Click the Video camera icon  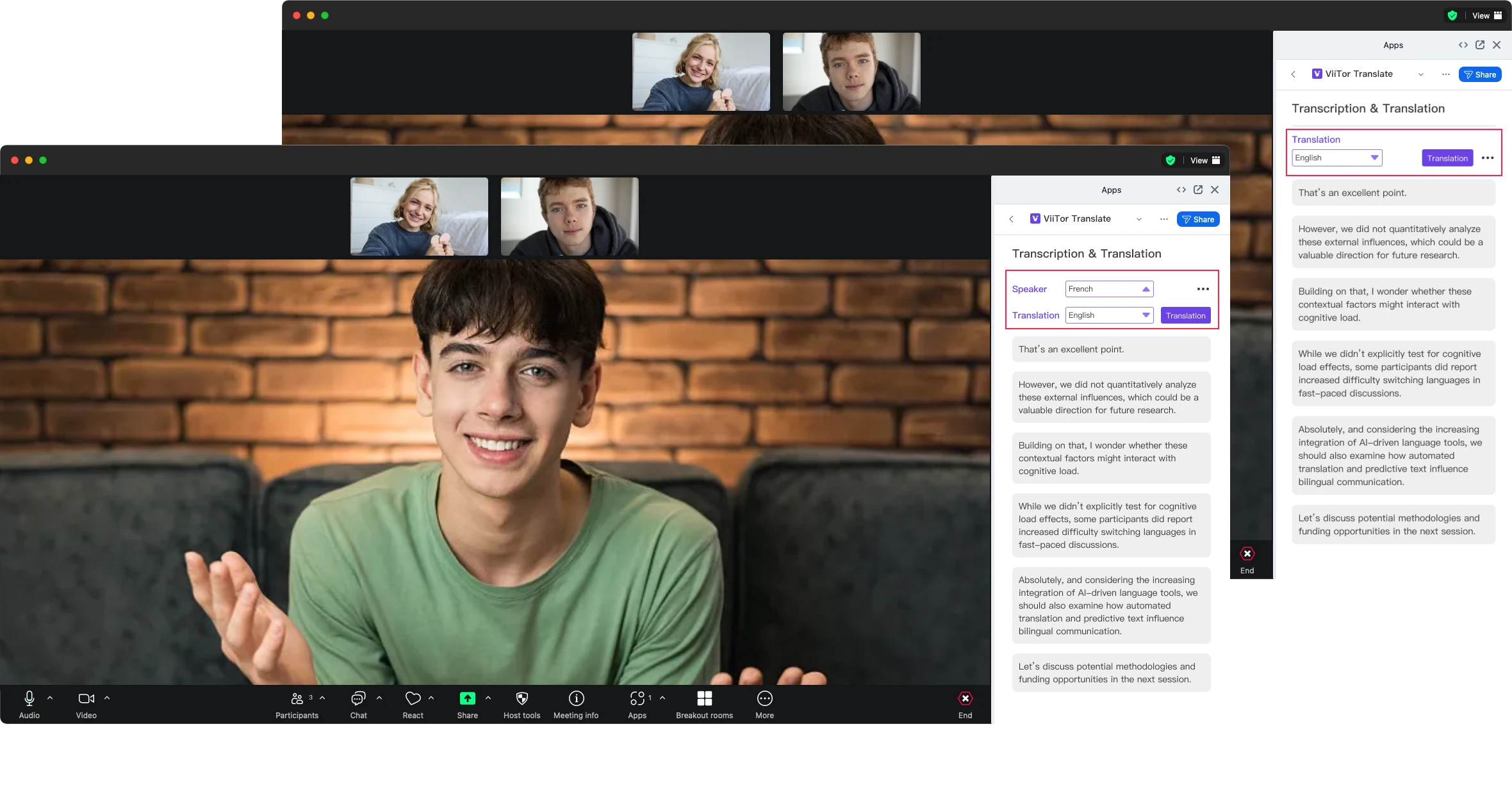(x=86, y=698)
